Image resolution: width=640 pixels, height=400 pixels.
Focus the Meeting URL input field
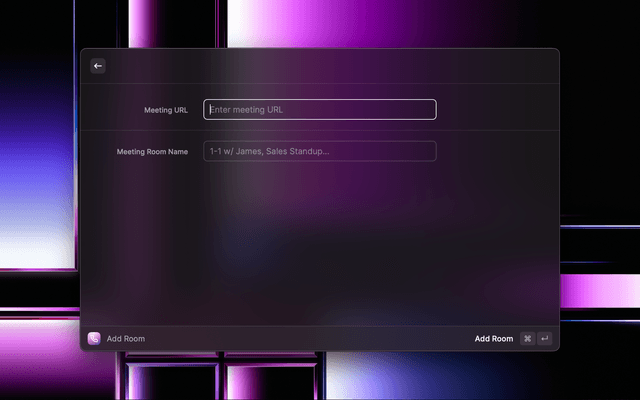[x=320, y=110]
